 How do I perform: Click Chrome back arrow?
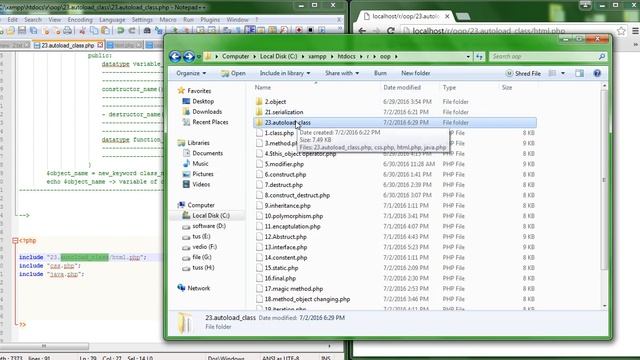362,31
